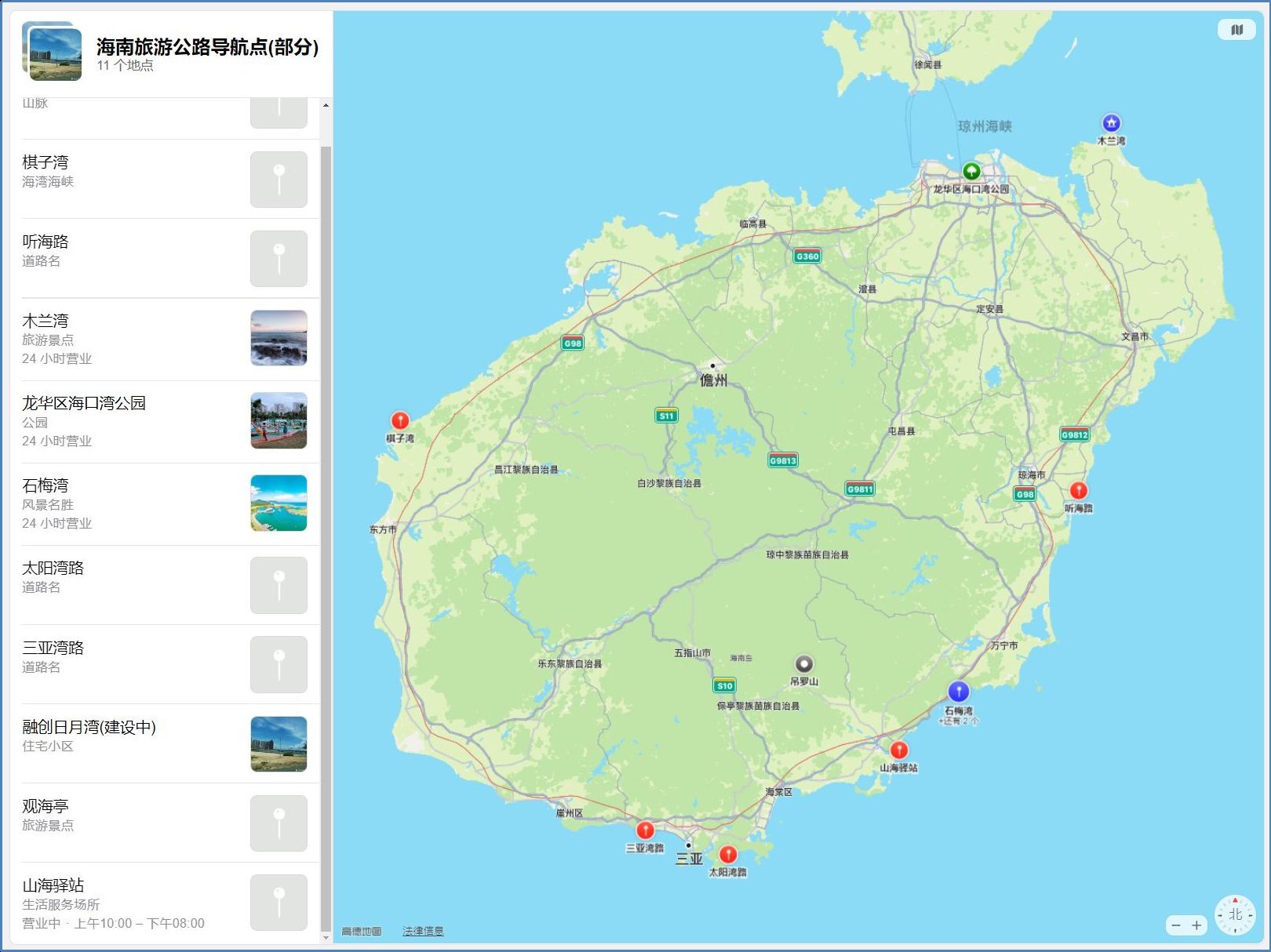Select the red map pin for 三亚湾路
The image size is (1271, 952).
coord(645,830)
